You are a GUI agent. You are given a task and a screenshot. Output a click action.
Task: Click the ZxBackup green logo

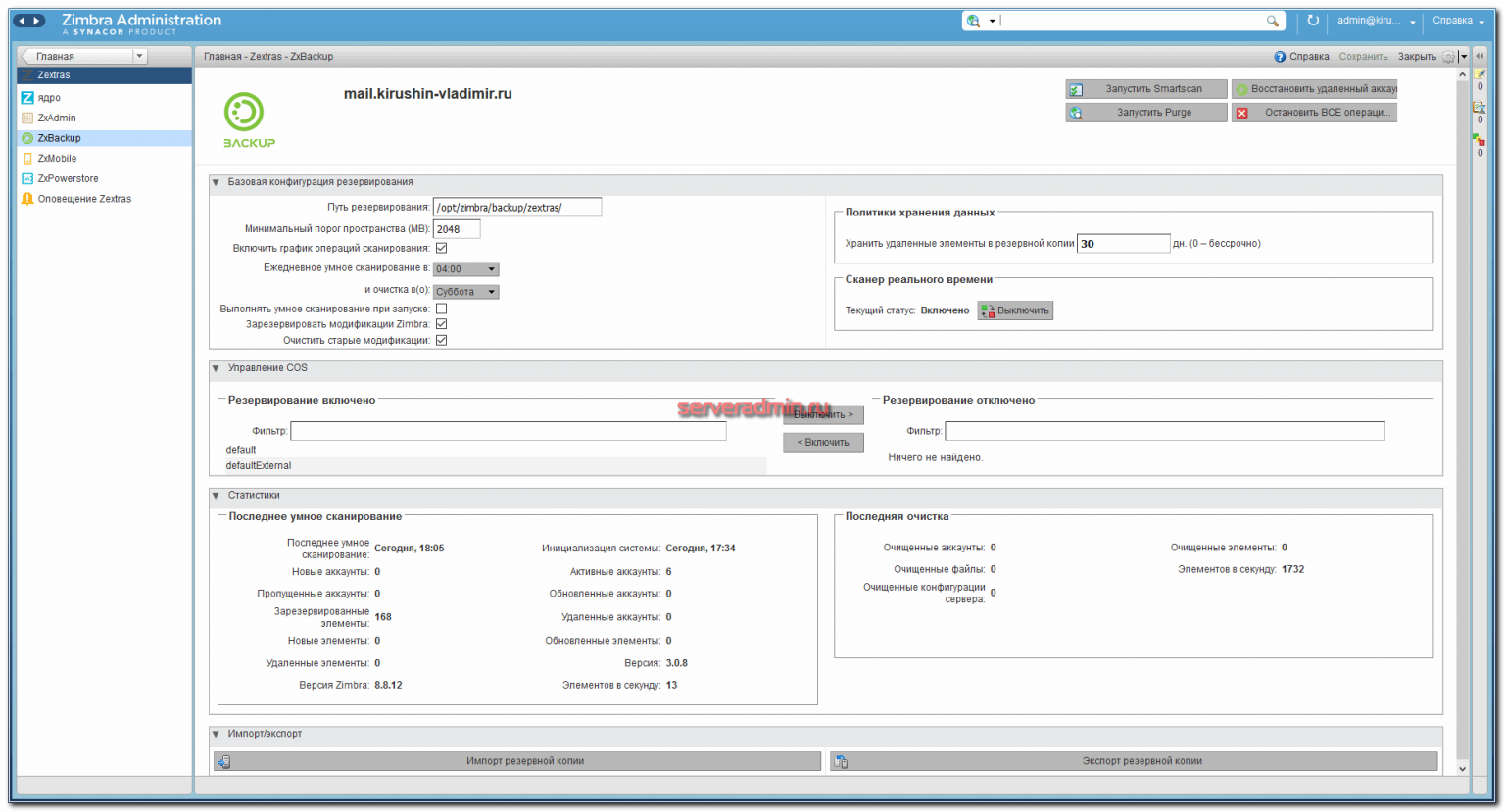tap(247, 120)
